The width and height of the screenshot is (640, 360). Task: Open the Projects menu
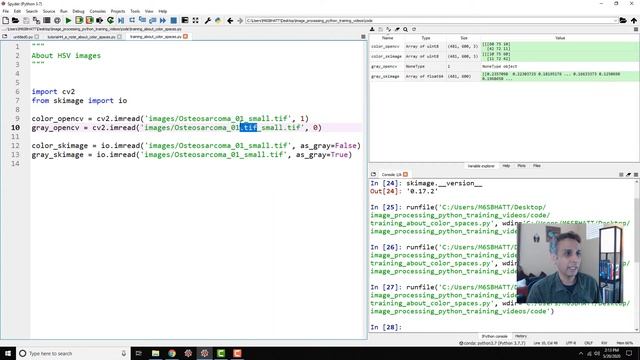pyautogui.click(x=118, y=11)
